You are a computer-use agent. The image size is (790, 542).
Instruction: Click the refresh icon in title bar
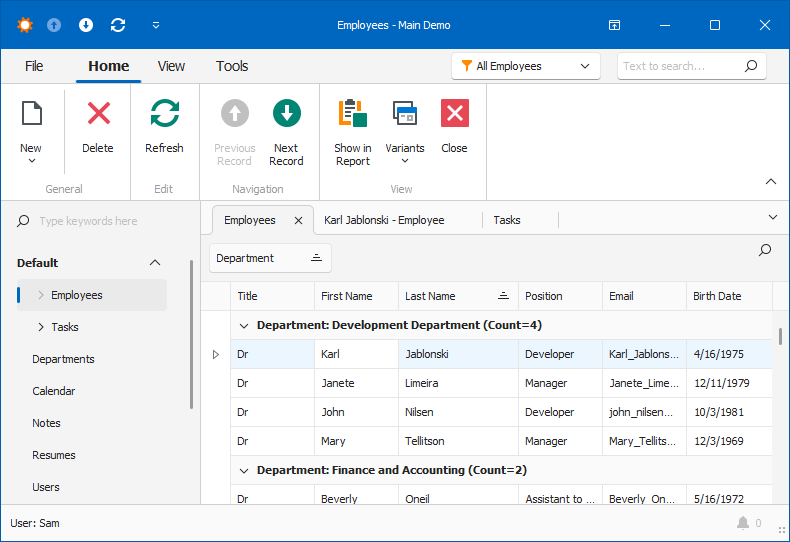point(118,25)
